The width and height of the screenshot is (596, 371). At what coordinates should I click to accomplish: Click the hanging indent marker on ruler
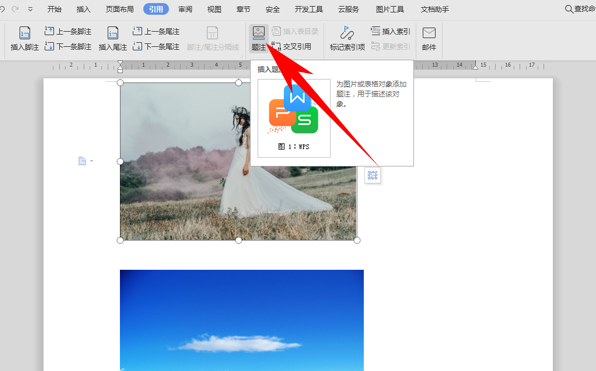click(x=120, y=68)
